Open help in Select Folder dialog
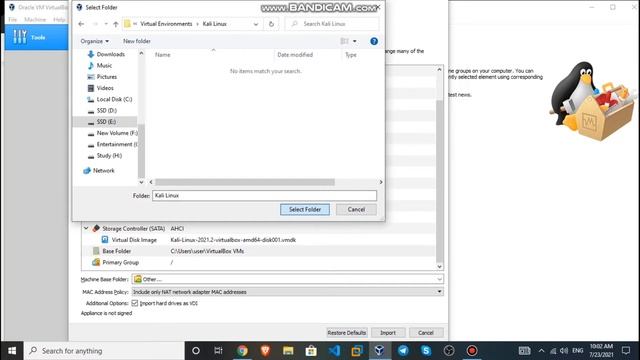Image resolution: width=640 pixels, height=360 pixels. click(x=374, y=41)
